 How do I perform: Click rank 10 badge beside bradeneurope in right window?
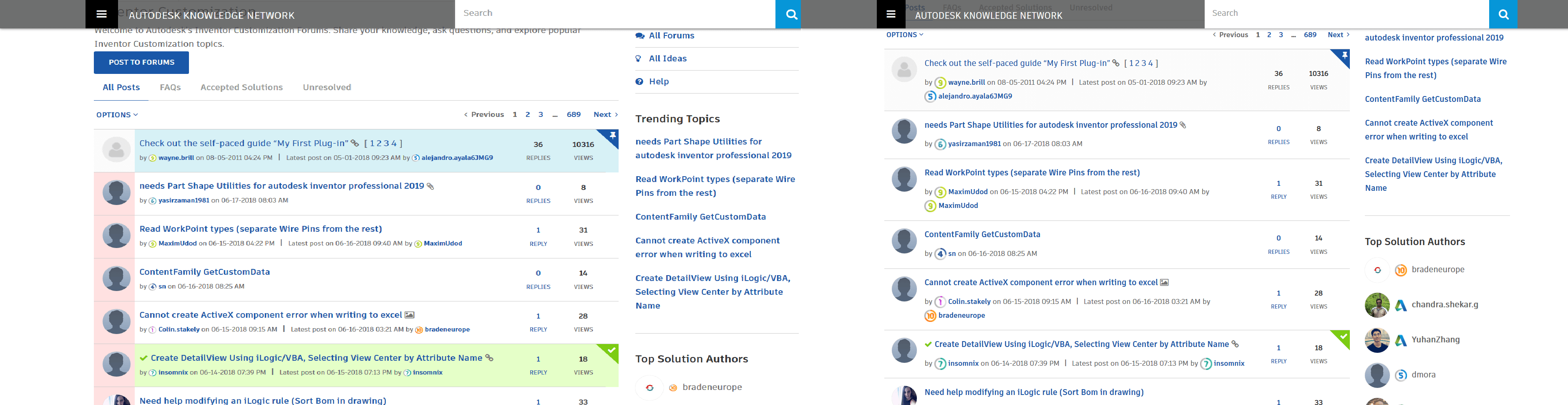coord(1401,270)
